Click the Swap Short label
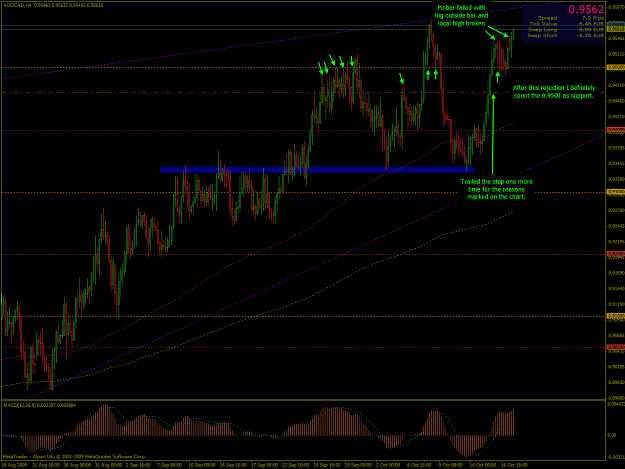Viewport: 625px width, 469px height. (542, 35)
